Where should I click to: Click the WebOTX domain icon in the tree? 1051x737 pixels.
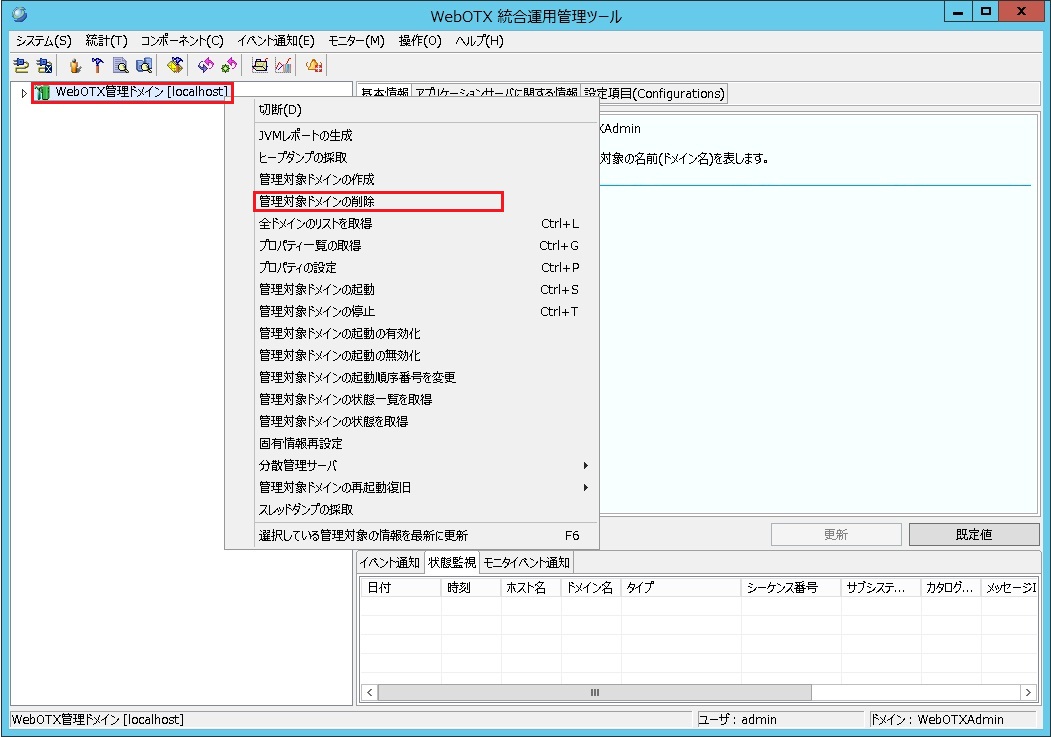(41, 92)
